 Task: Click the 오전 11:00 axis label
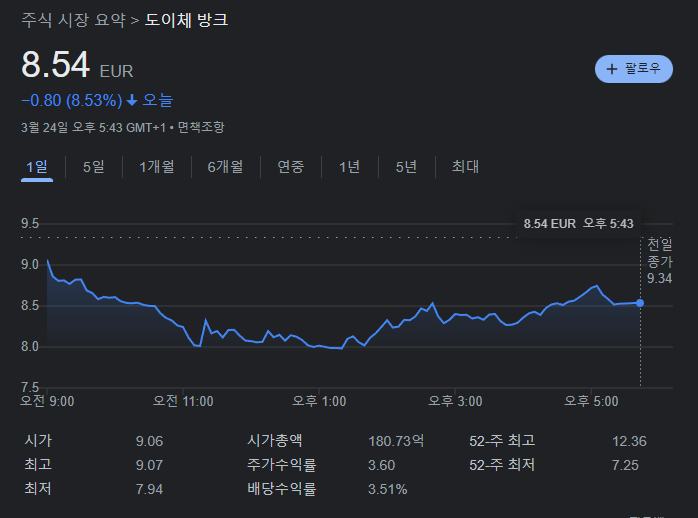[183, 401]
